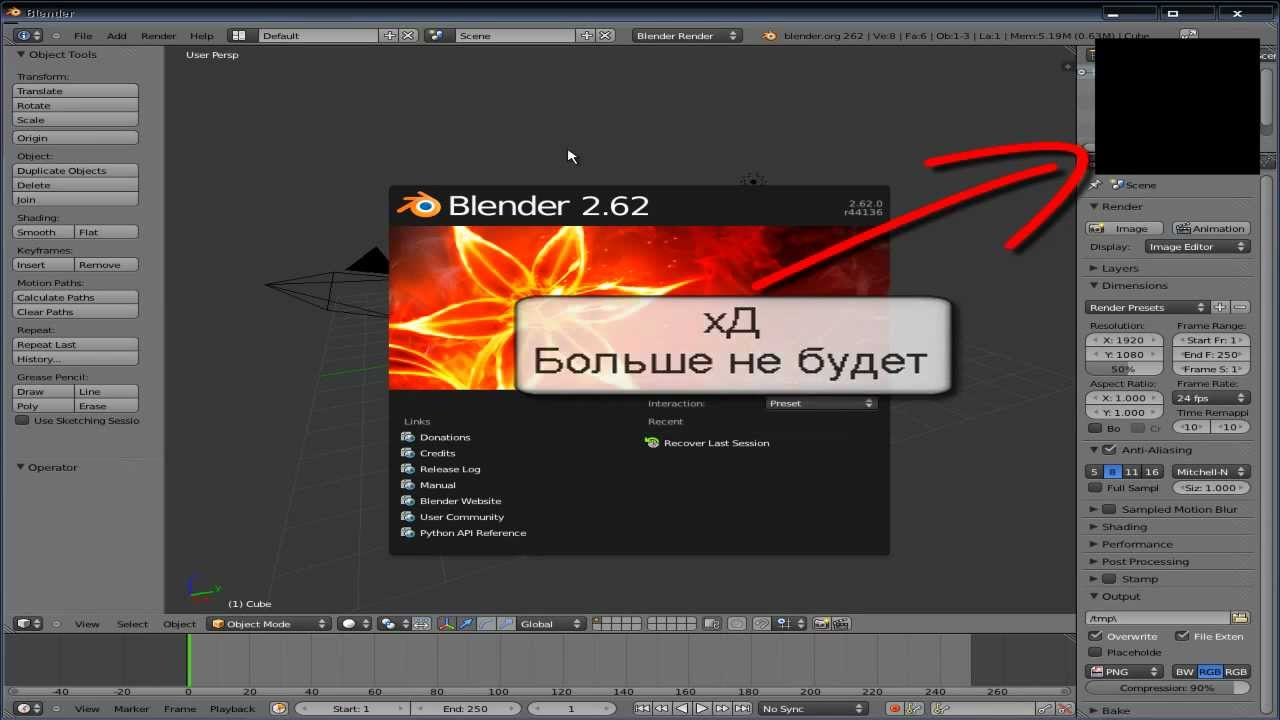This screenshot has width=1280, height=720.
Task: Open the Render menu in top bar
Action: (x=158, y=36)
